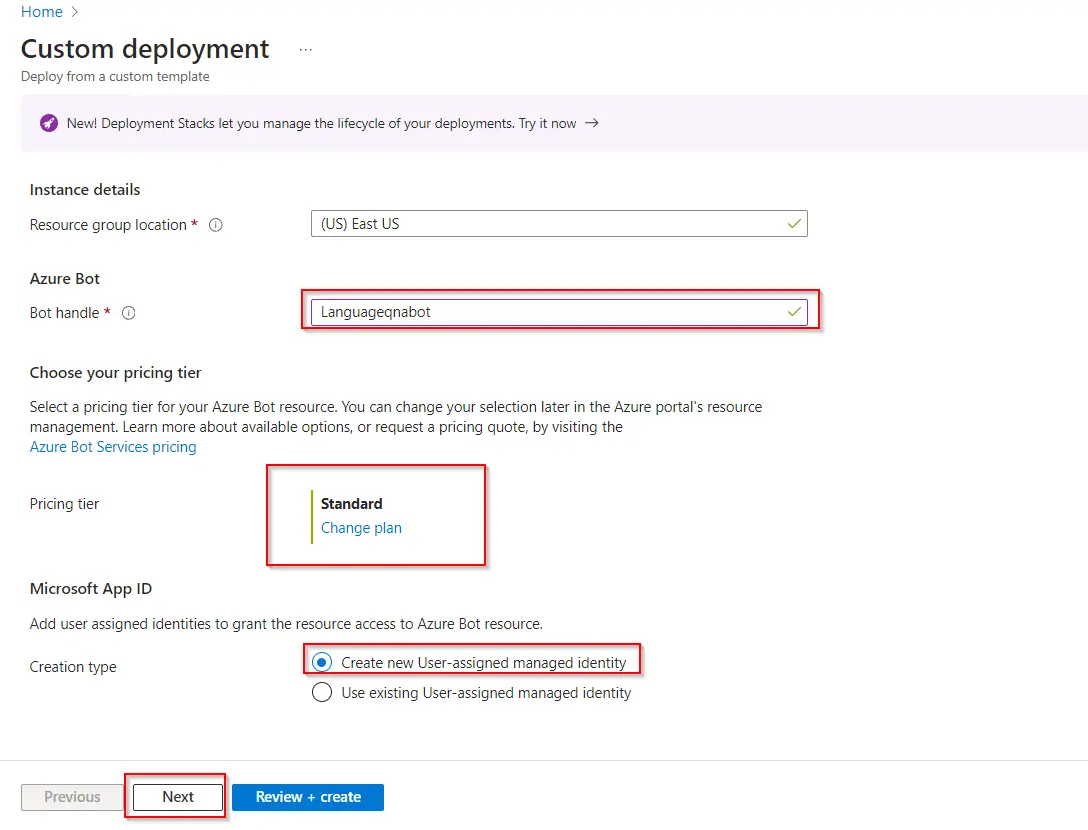Image resolution: width=1088 pixels, height=830 pixels.
Task: Open the ellipsis menu beside Custom deployment
Action: (305, 49)
